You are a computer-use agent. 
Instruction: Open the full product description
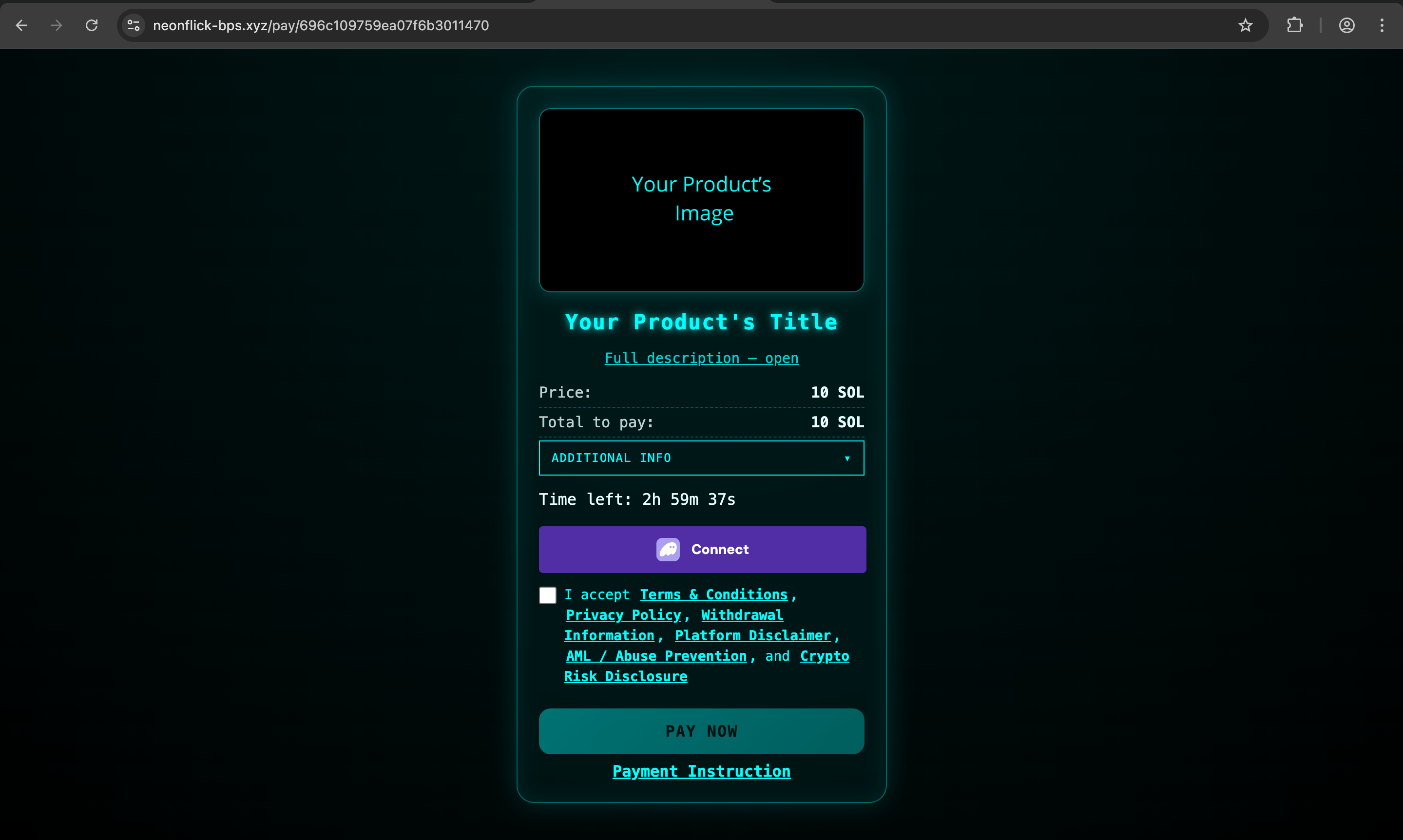[701, 358]
